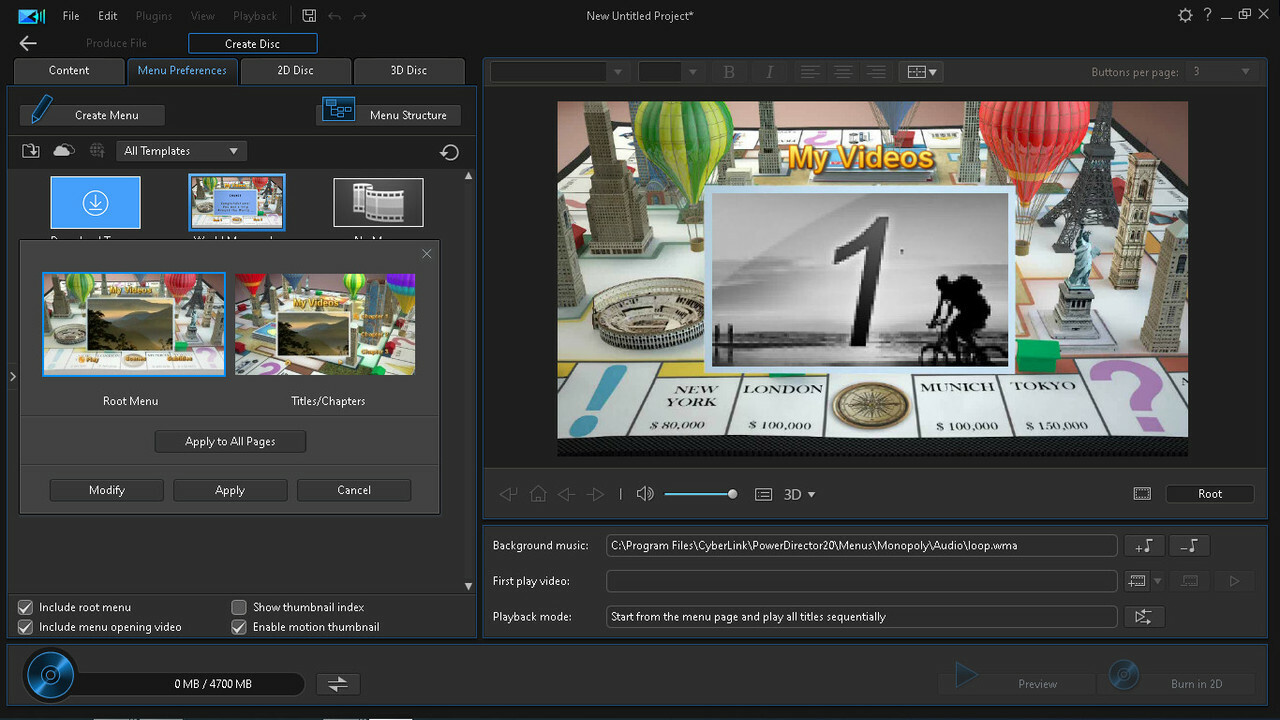The width and height of the screenshot is (1280, 720).
Task: Click the Create Menu button
Action: click(x=92, y=114)
